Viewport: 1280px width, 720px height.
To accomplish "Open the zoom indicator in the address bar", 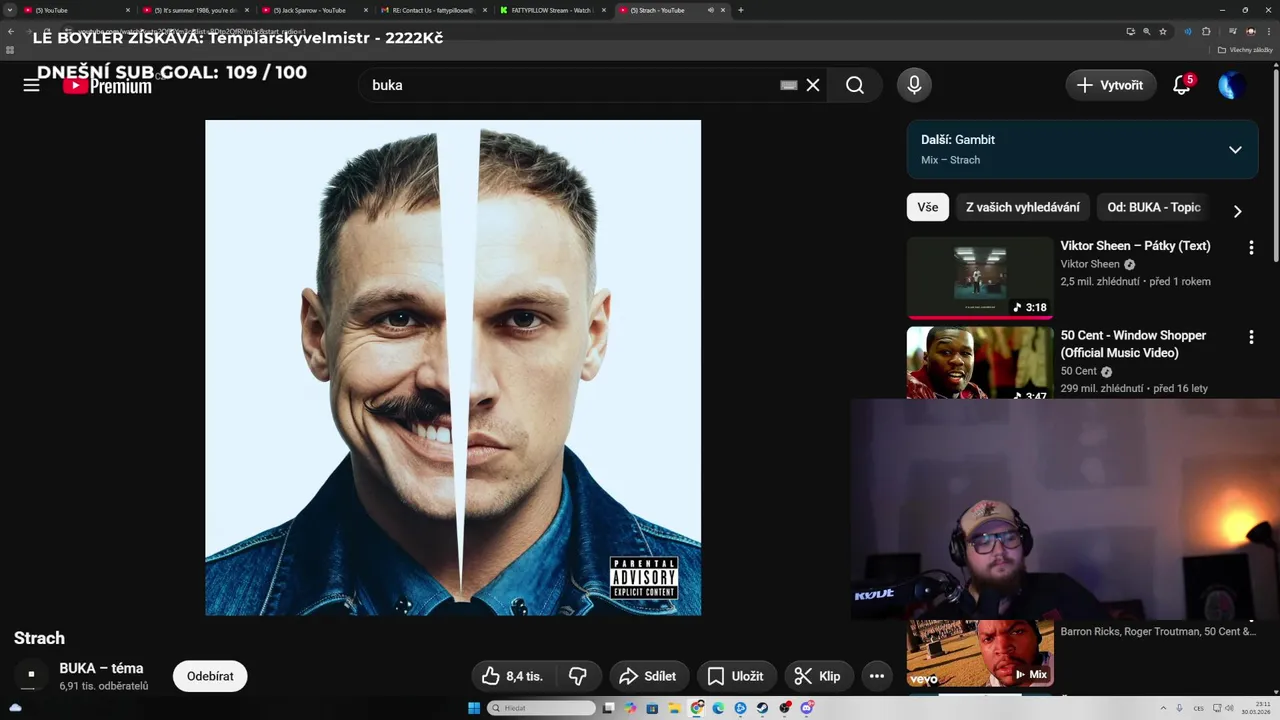I will click(x=1147, y=31).
